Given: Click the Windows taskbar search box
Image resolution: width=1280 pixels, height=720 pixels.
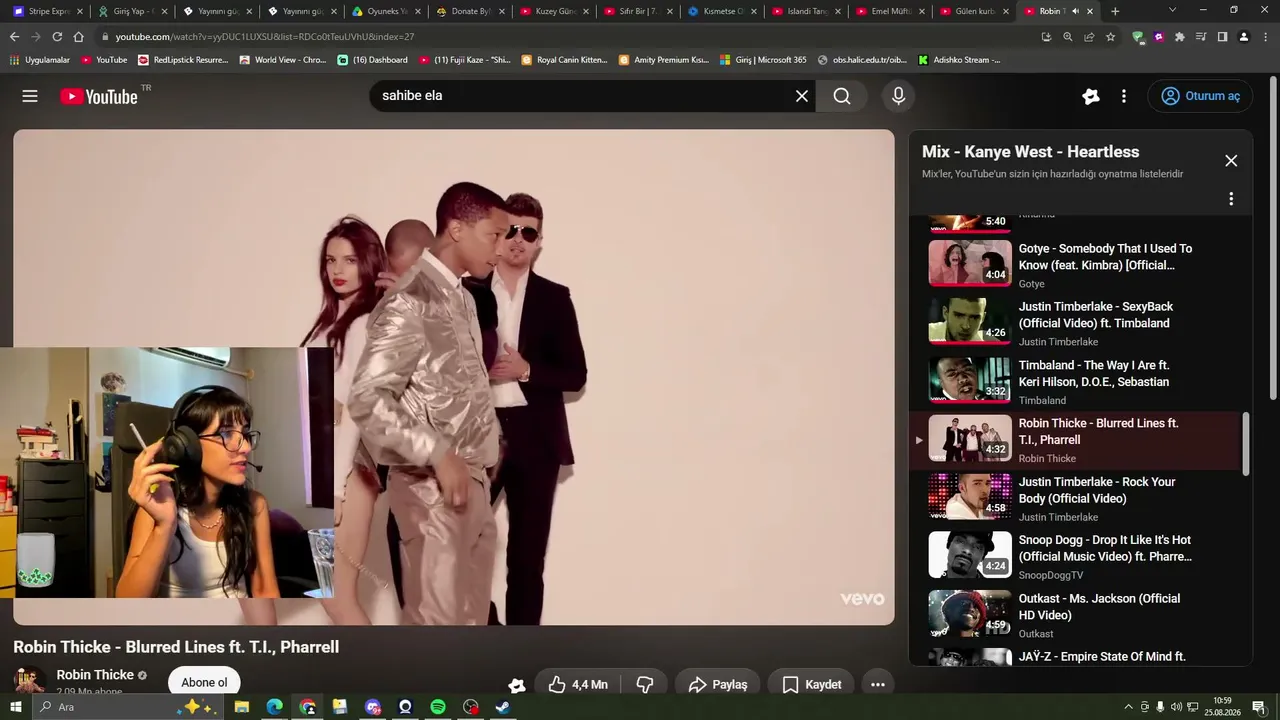Looking at the screenshot, I should pyautogui.click(x=128, y=707).
